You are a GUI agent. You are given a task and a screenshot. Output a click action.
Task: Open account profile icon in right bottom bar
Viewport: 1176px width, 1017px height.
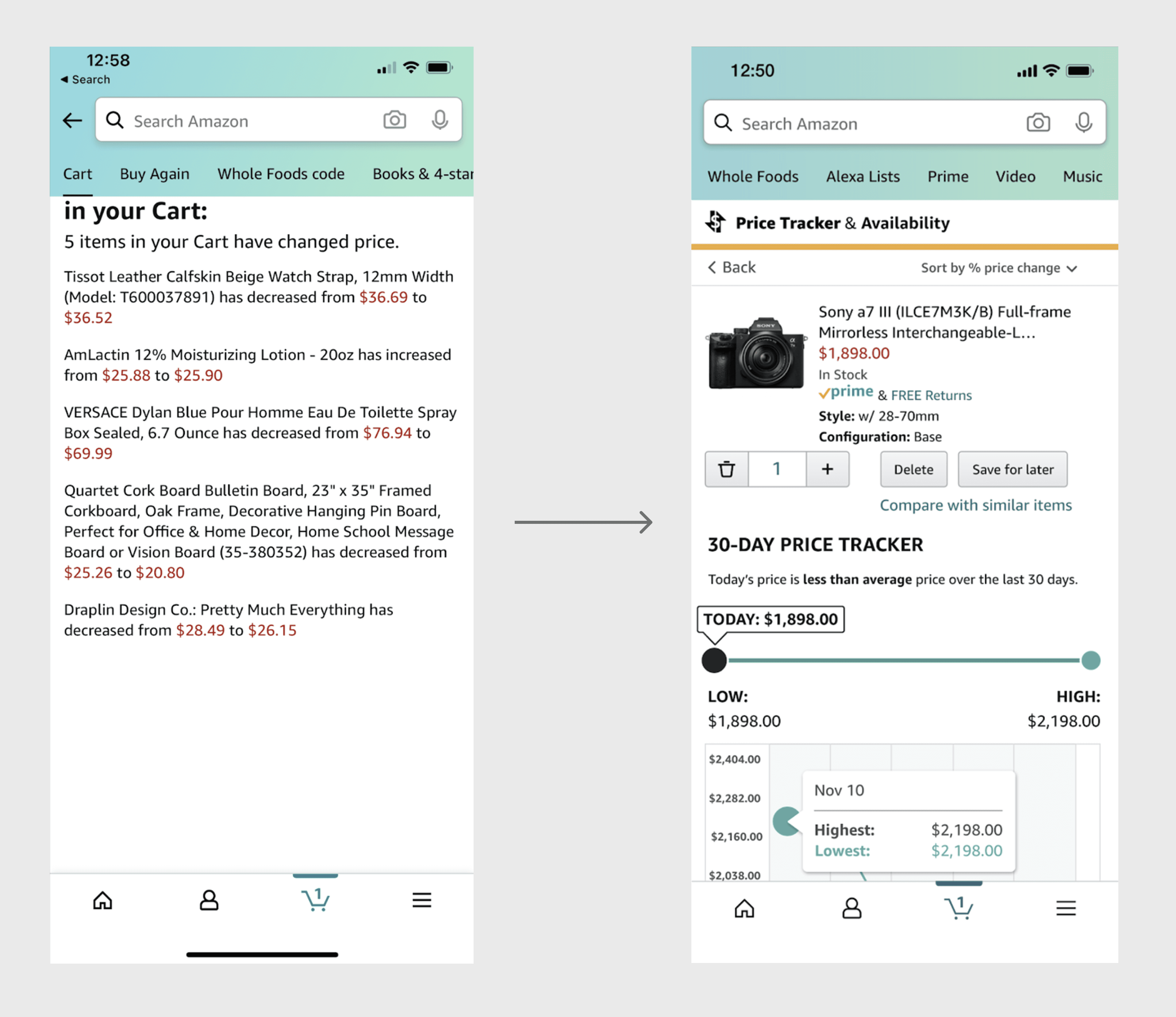point(851,908)
